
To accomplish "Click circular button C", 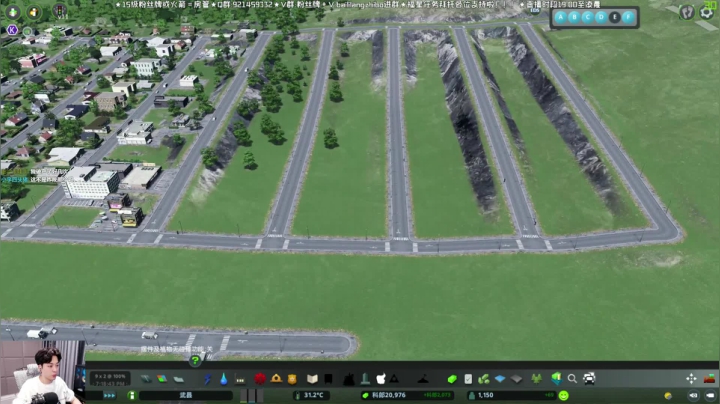I will click(588, 17).
